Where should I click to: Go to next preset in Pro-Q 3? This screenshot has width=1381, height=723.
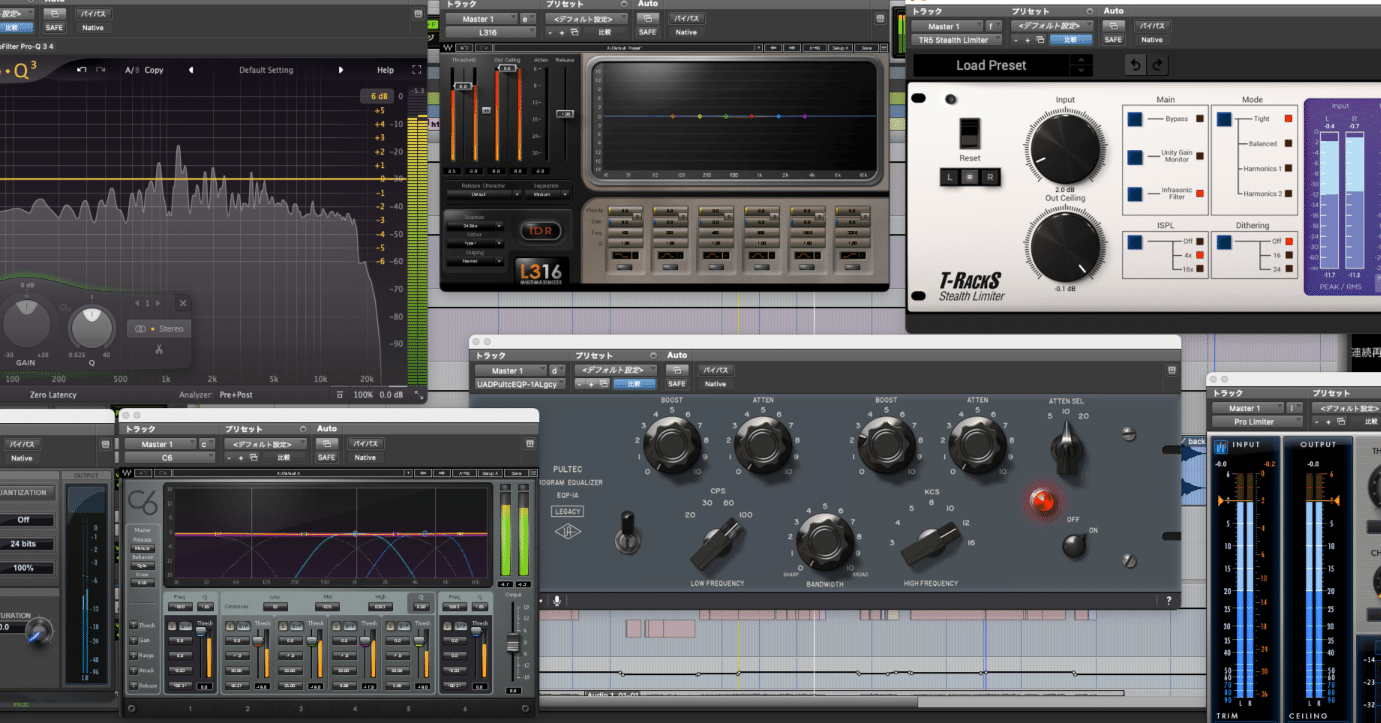tap(341, 70)
